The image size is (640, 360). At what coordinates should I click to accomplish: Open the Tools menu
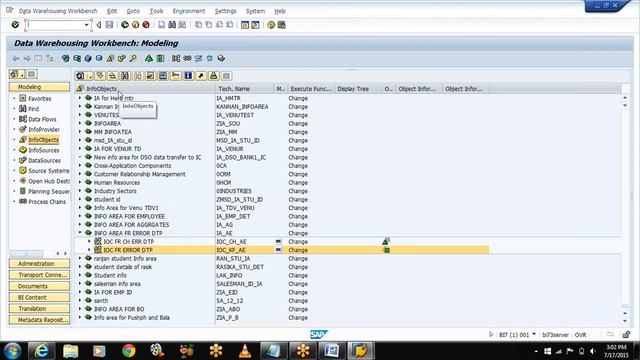coord(156,11)
